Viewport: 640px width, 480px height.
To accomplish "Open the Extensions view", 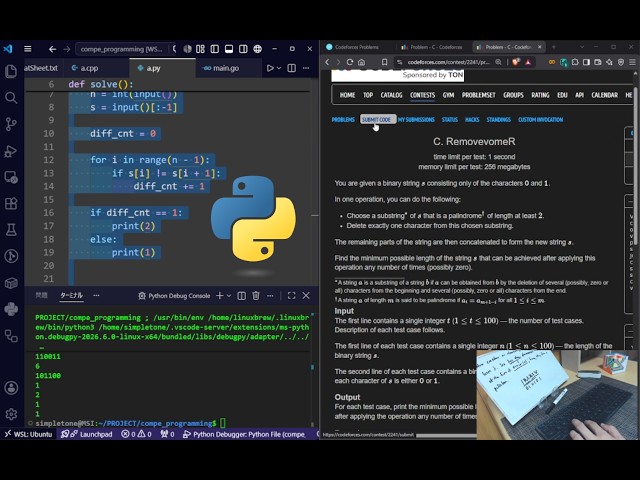I will point(11,203).
